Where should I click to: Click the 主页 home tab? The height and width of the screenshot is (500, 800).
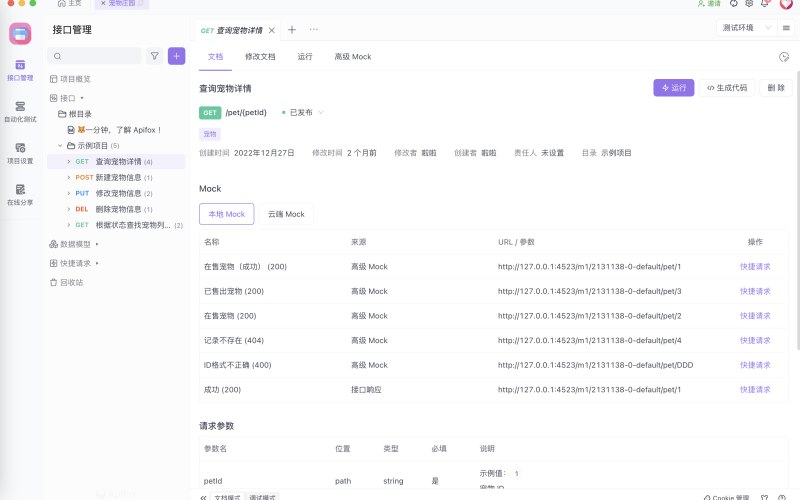69,3
